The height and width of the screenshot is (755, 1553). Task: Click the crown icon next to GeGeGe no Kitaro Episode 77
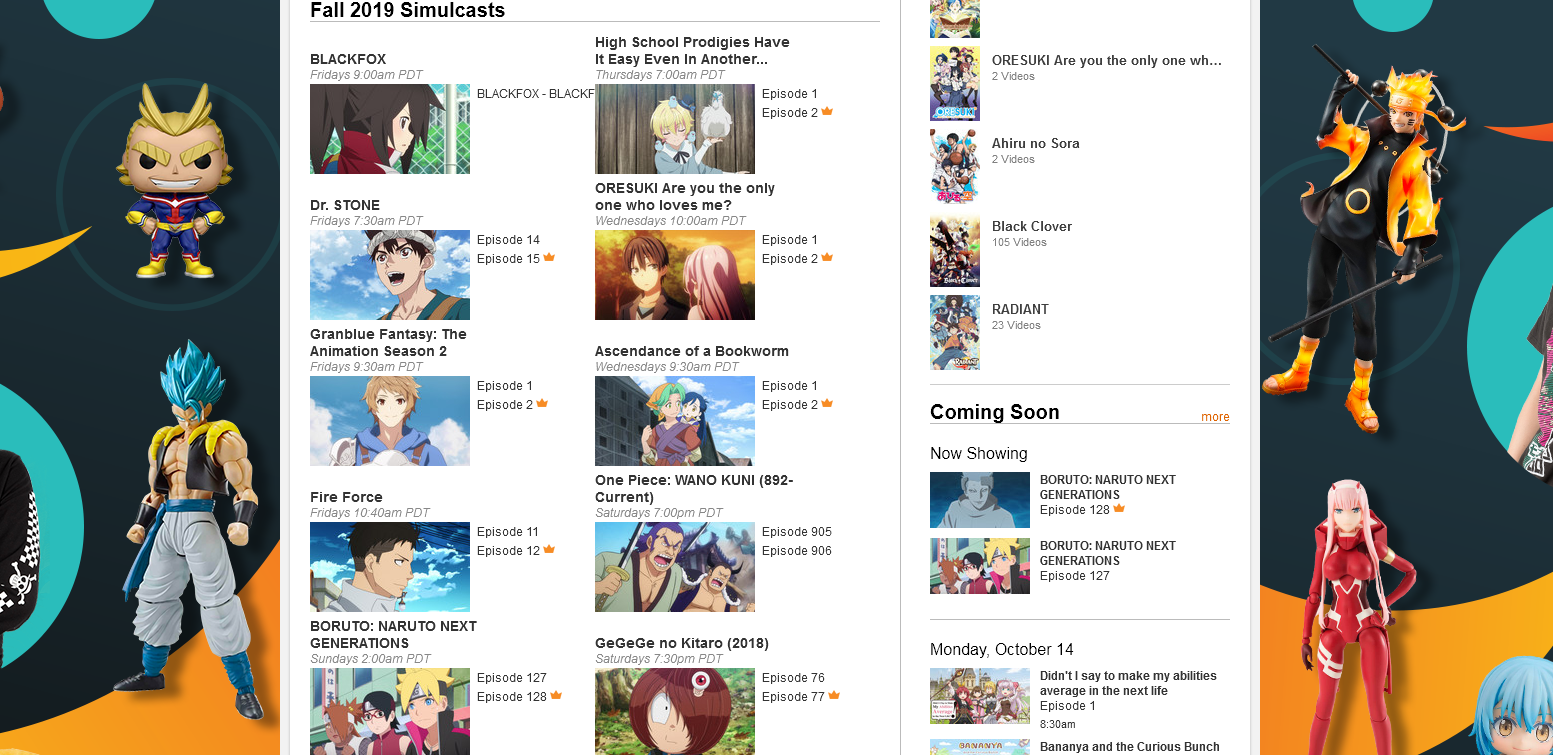pos(834,696)
